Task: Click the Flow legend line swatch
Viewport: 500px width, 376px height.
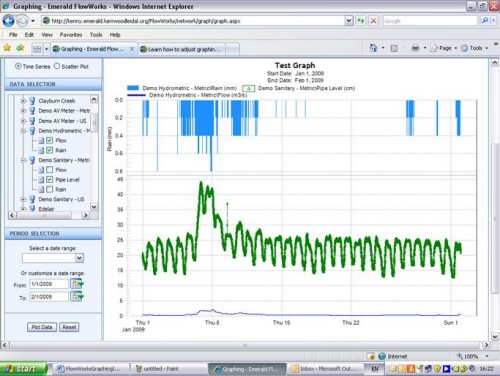Action: (136, 95)
